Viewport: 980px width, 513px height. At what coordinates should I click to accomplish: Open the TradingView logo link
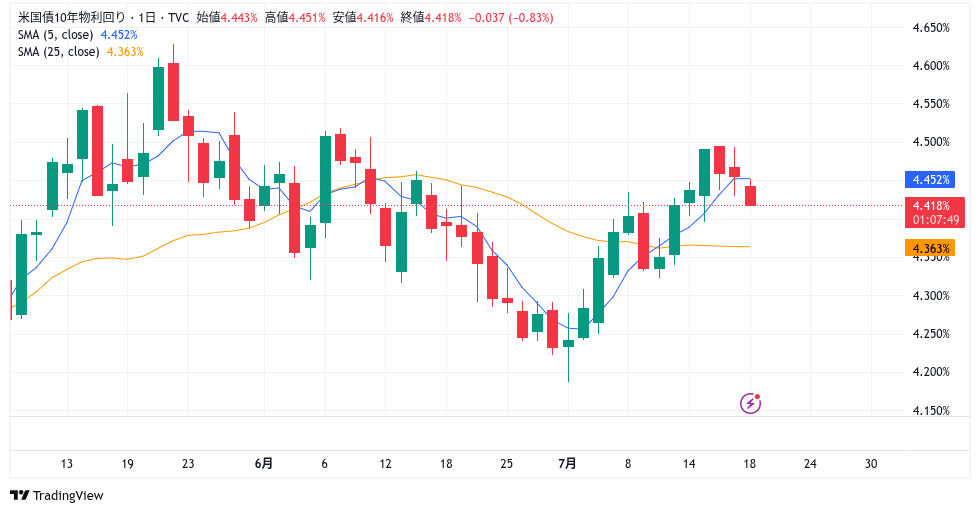tap(57, 496)
